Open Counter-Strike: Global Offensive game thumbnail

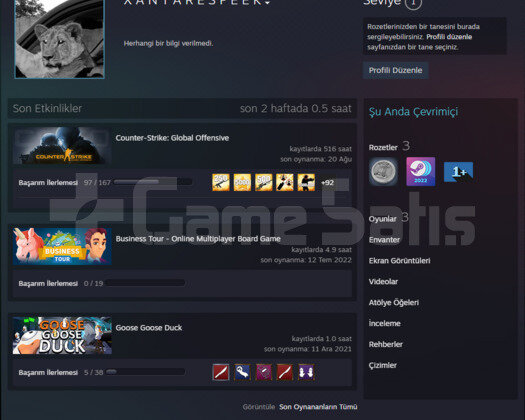point(62,146)
